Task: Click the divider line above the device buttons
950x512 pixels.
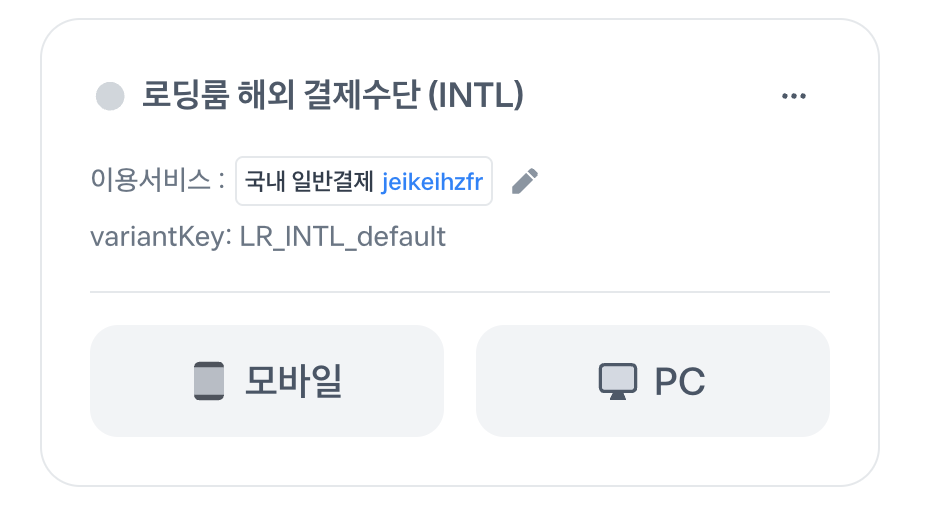Action: 460,291
